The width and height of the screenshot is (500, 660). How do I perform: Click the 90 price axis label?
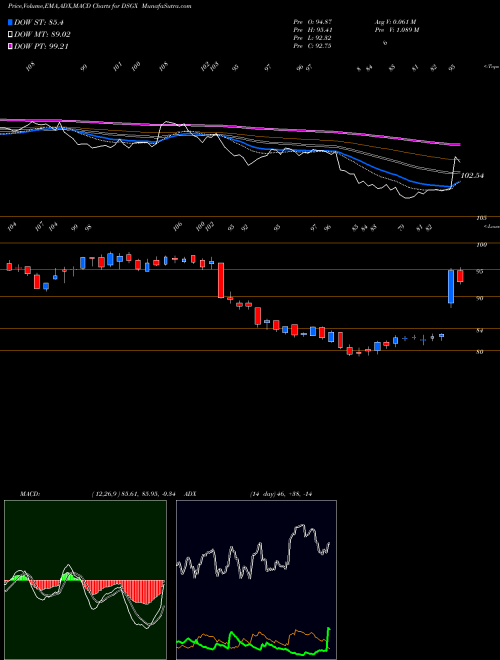(480, 298)
